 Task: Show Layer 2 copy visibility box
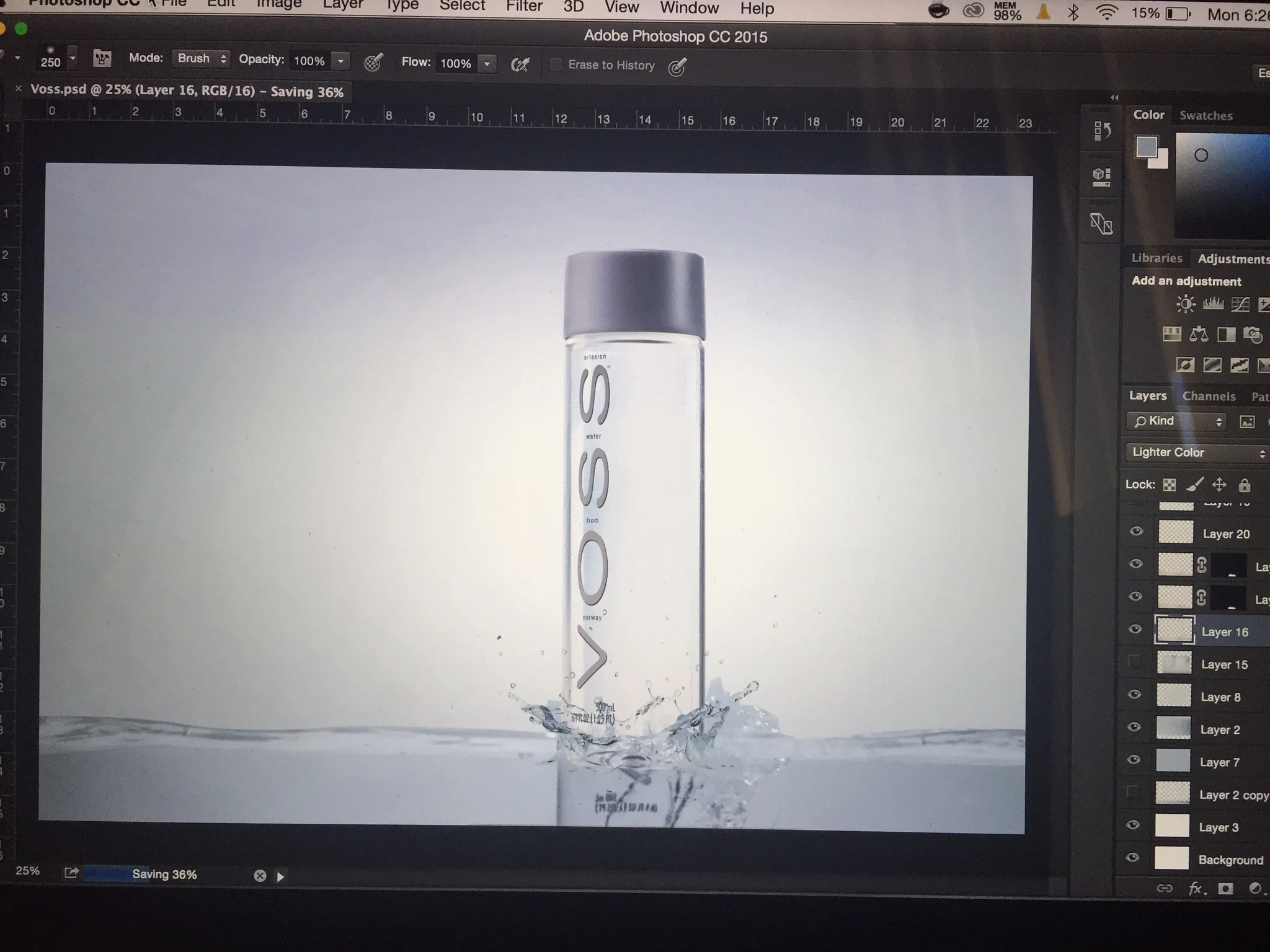point(1133,791)
